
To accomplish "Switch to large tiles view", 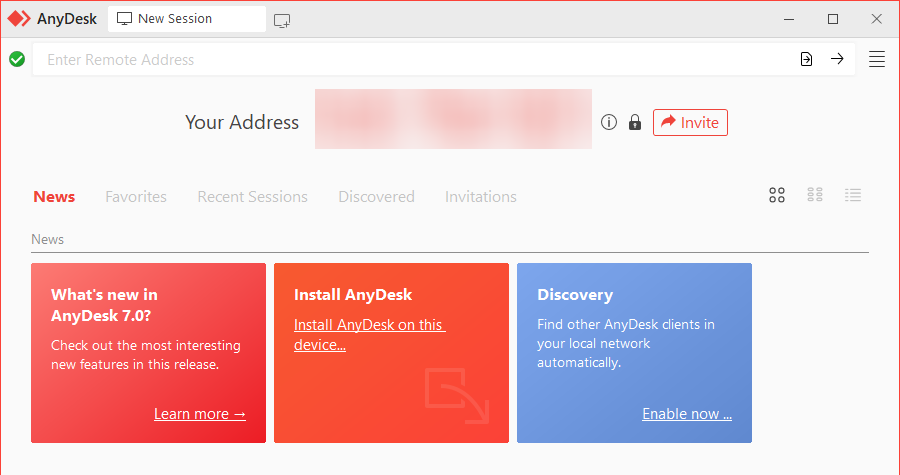I will click(x=777, y=196).
